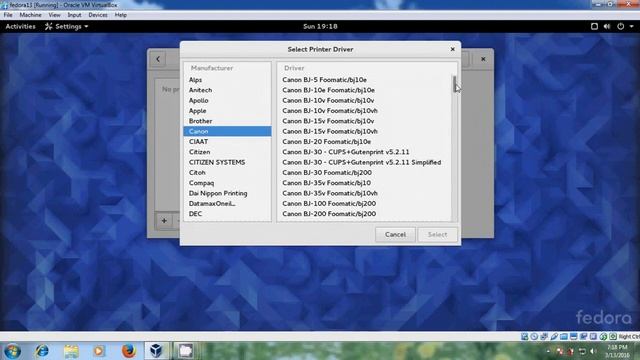640x360 pixels.
Task: Select DatamaxOneil manufacturer
Action: tap(227, 203)
